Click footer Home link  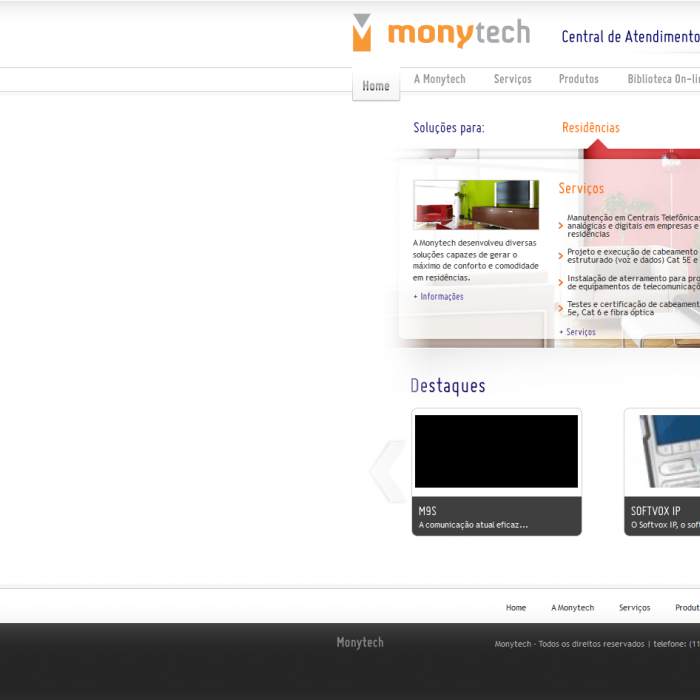(516, 608)
